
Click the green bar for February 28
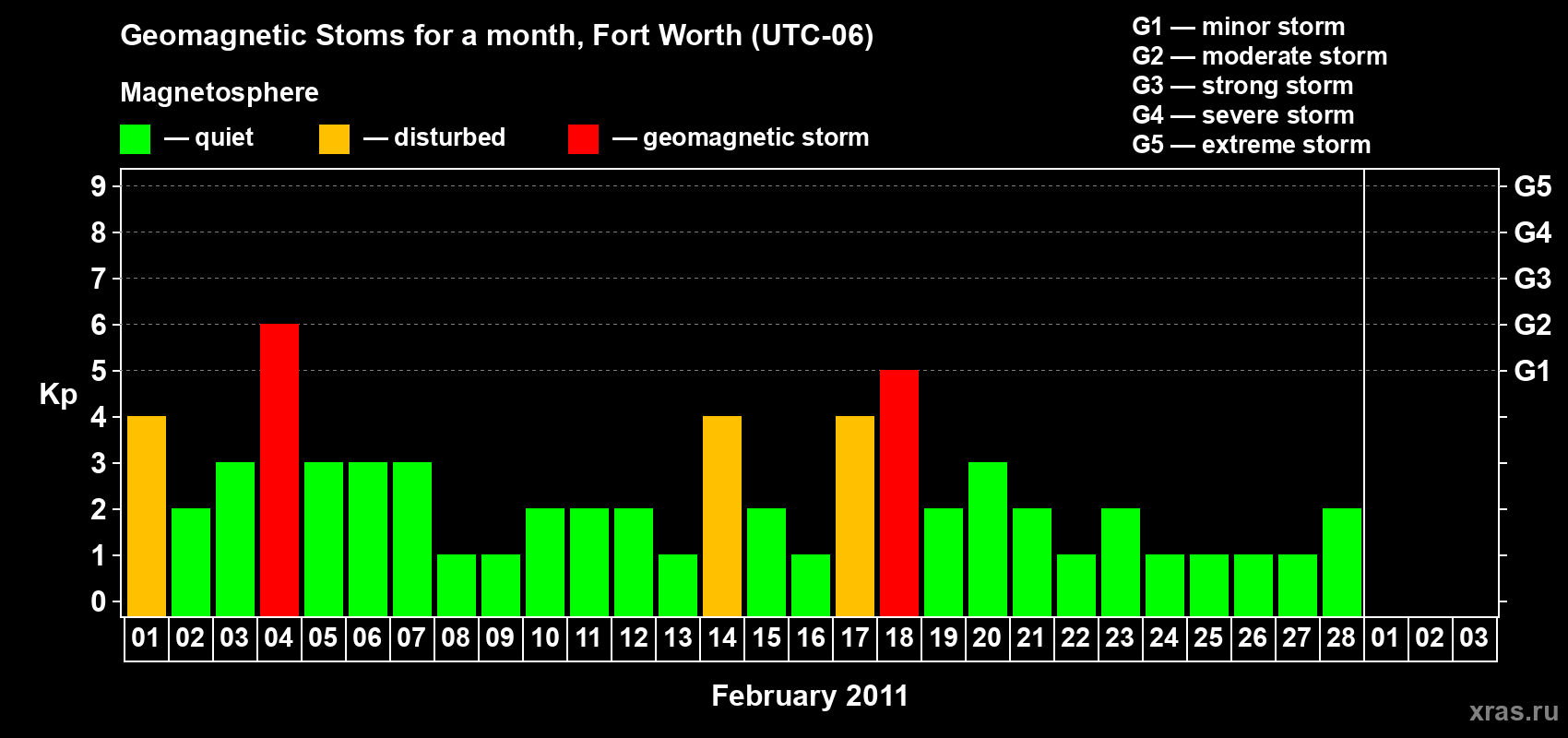(x=1342, y=563)
